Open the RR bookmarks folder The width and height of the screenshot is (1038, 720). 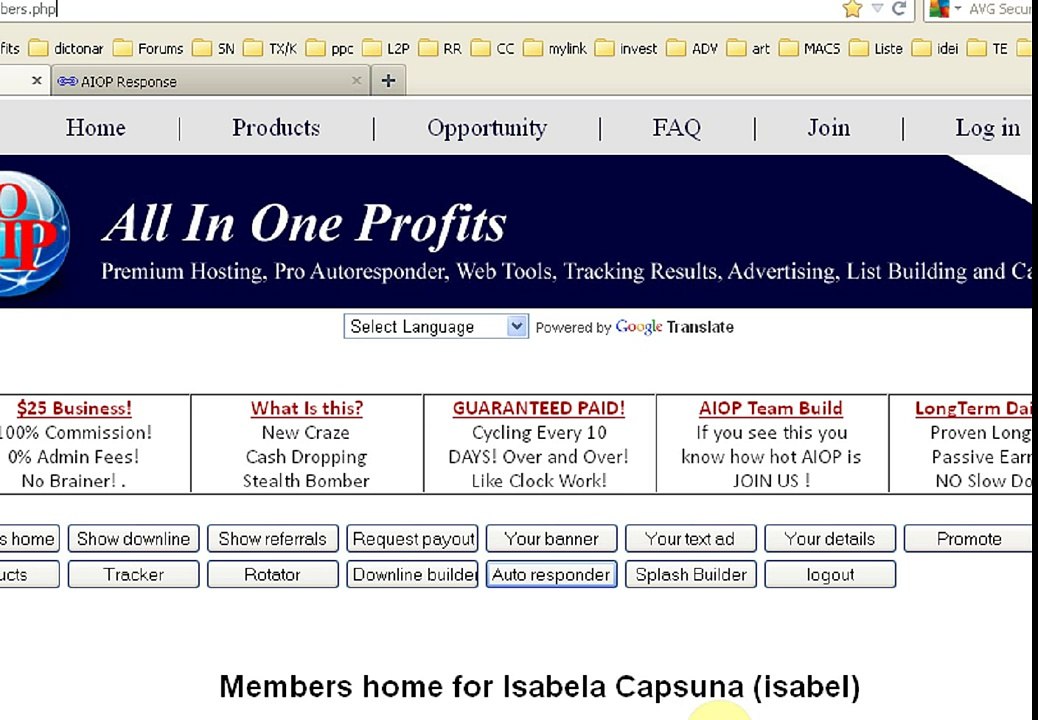(440, 48)
